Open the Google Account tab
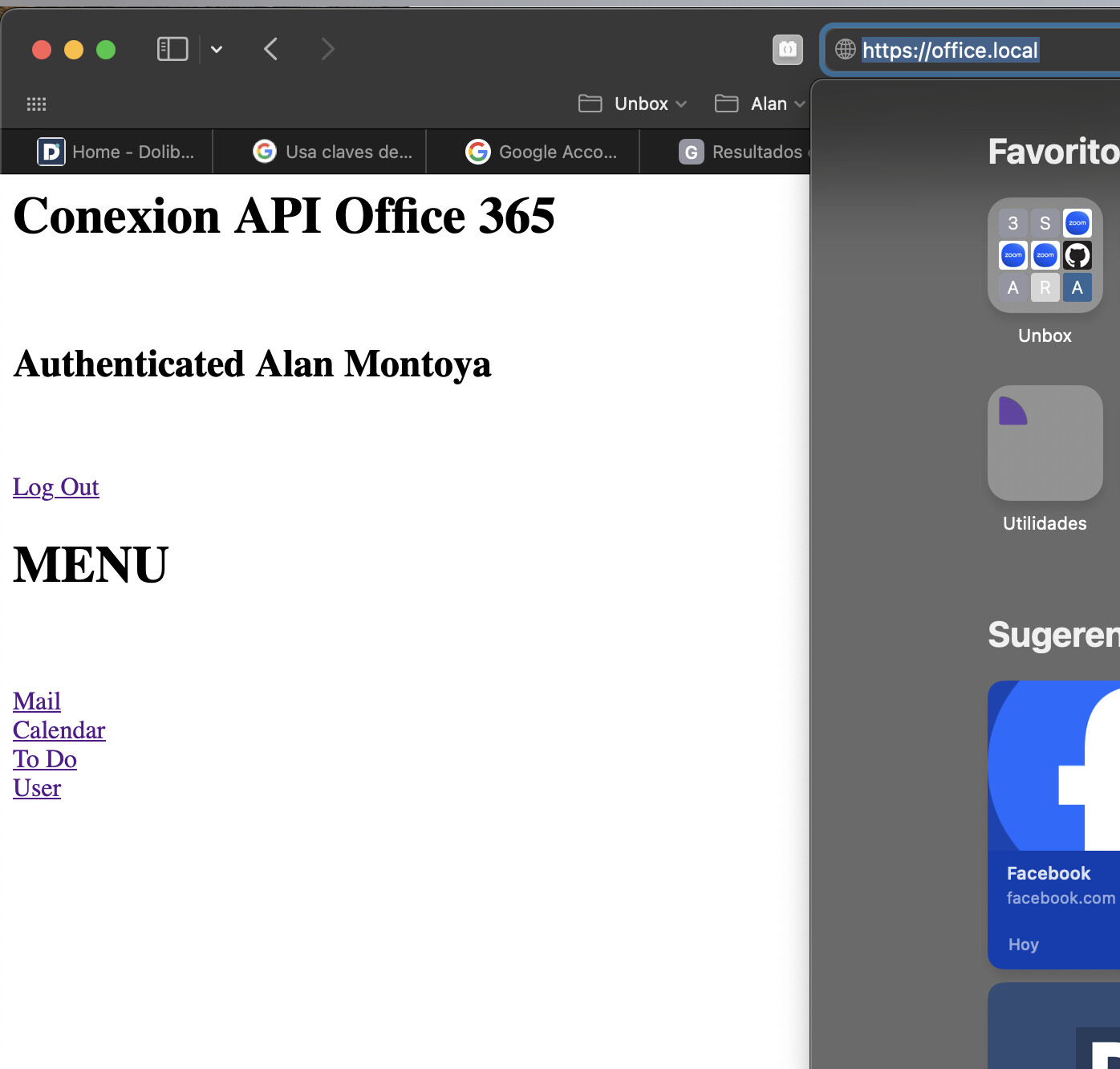This screenshot has height=1069, width=1120. click(542, 152)
